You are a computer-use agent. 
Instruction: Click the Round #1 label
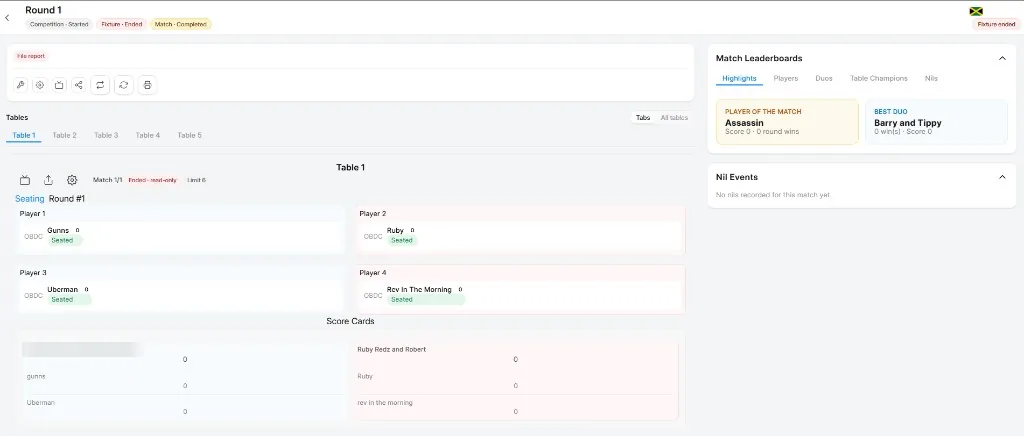click(67, 198)
